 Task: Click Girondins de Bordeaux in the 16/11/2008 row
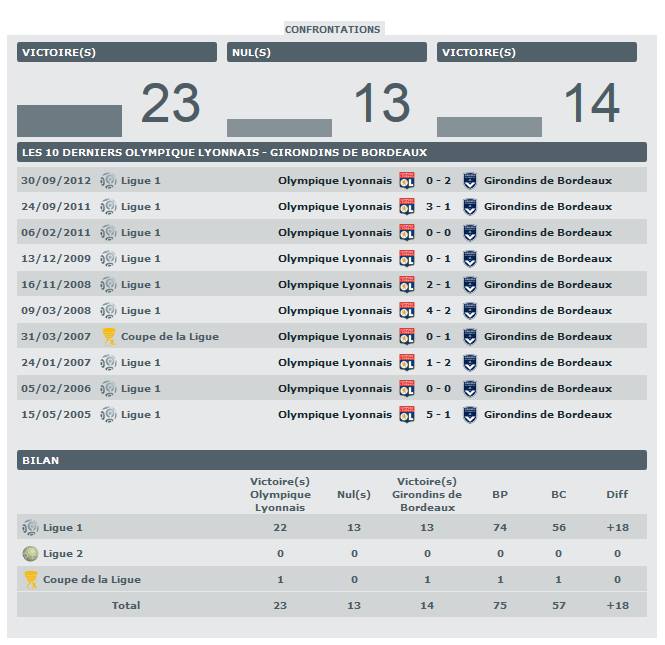(x=547, y=285)
